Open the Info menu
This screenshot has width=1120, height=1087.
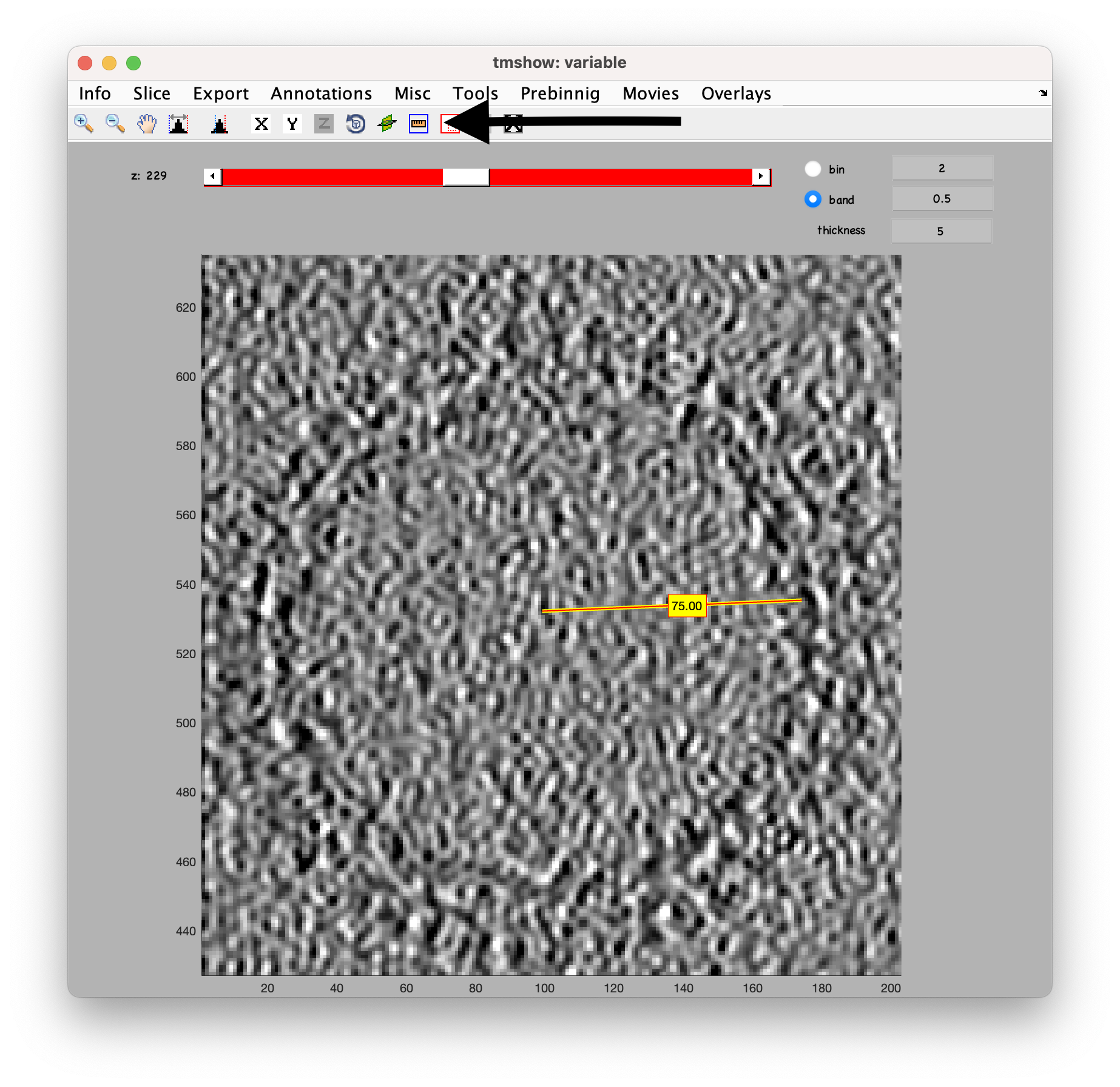click(95, 93)
